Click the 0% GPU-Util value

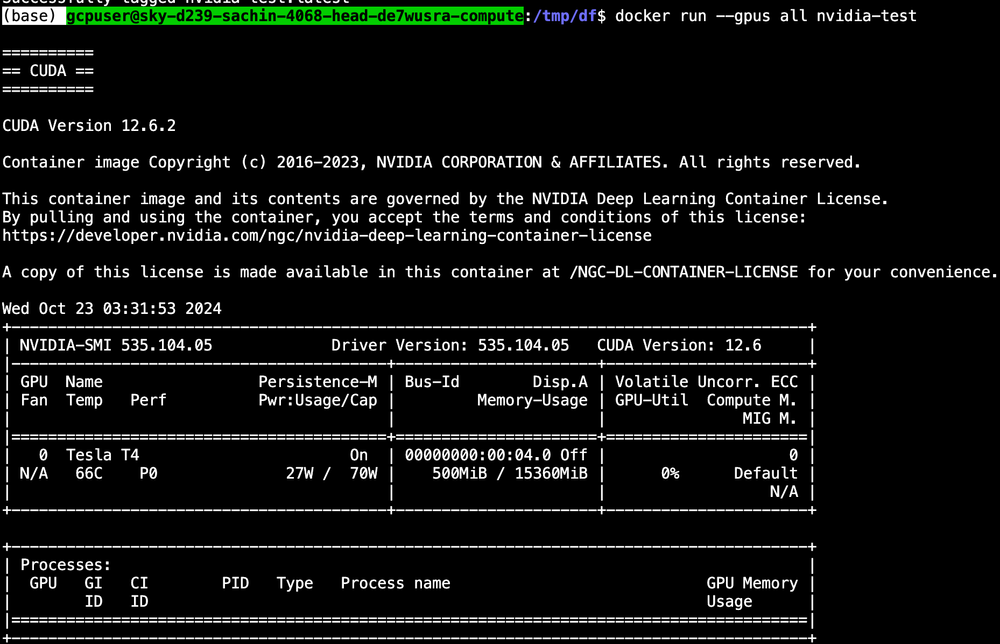673,473
